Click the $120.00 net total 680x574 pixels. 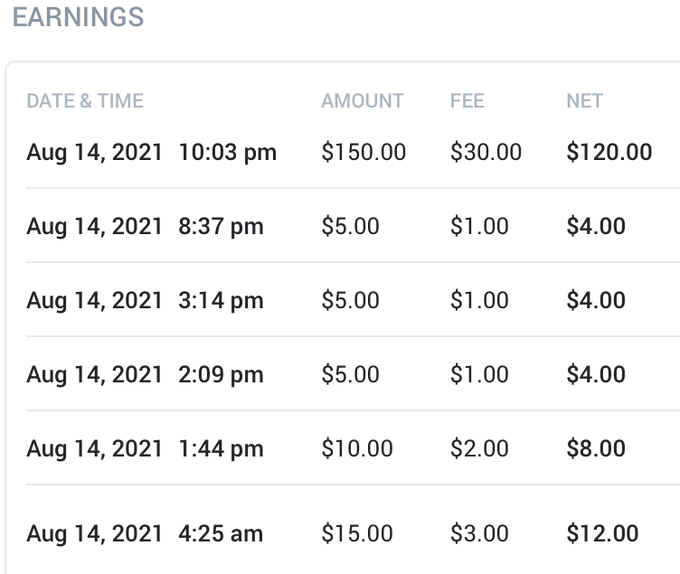(609, 152)
